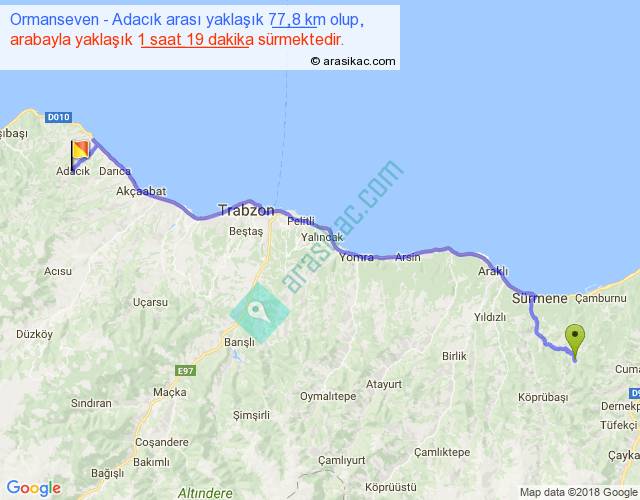
Task: Click the E97 highway shield
Action: coord(183,371)
